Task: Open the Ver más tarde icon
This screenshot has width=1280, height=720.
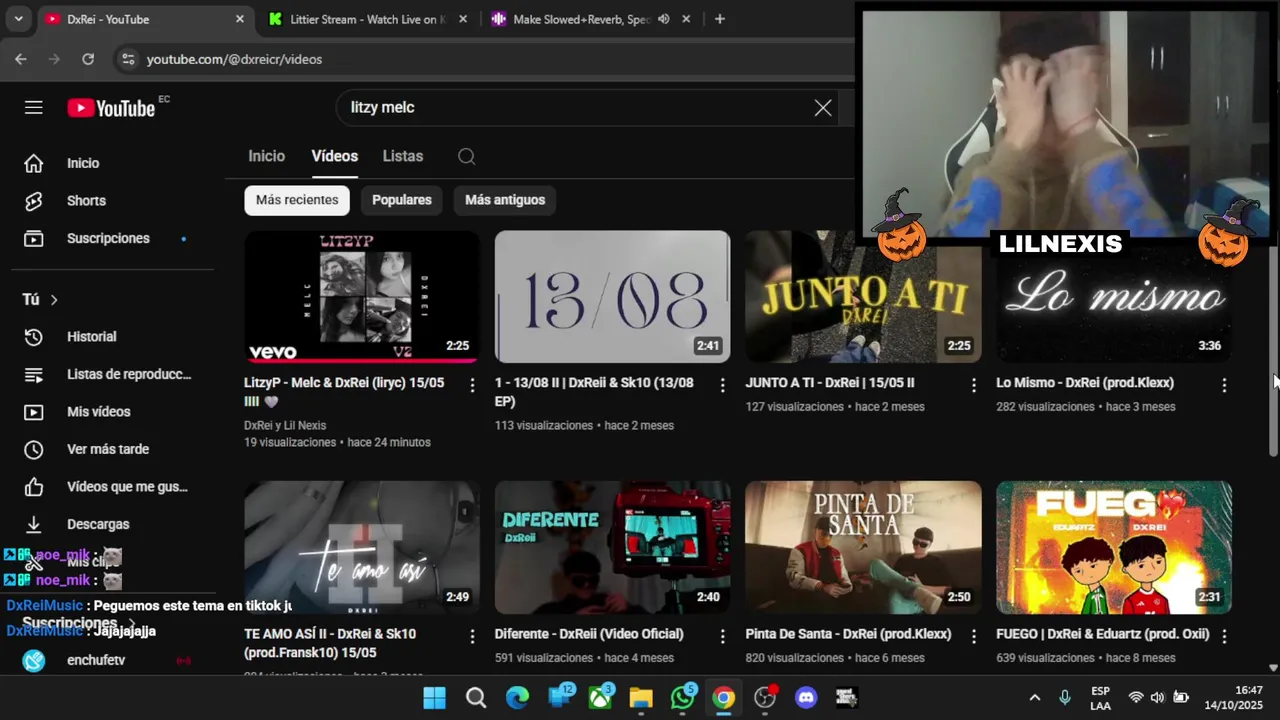Action: (34, 449)
